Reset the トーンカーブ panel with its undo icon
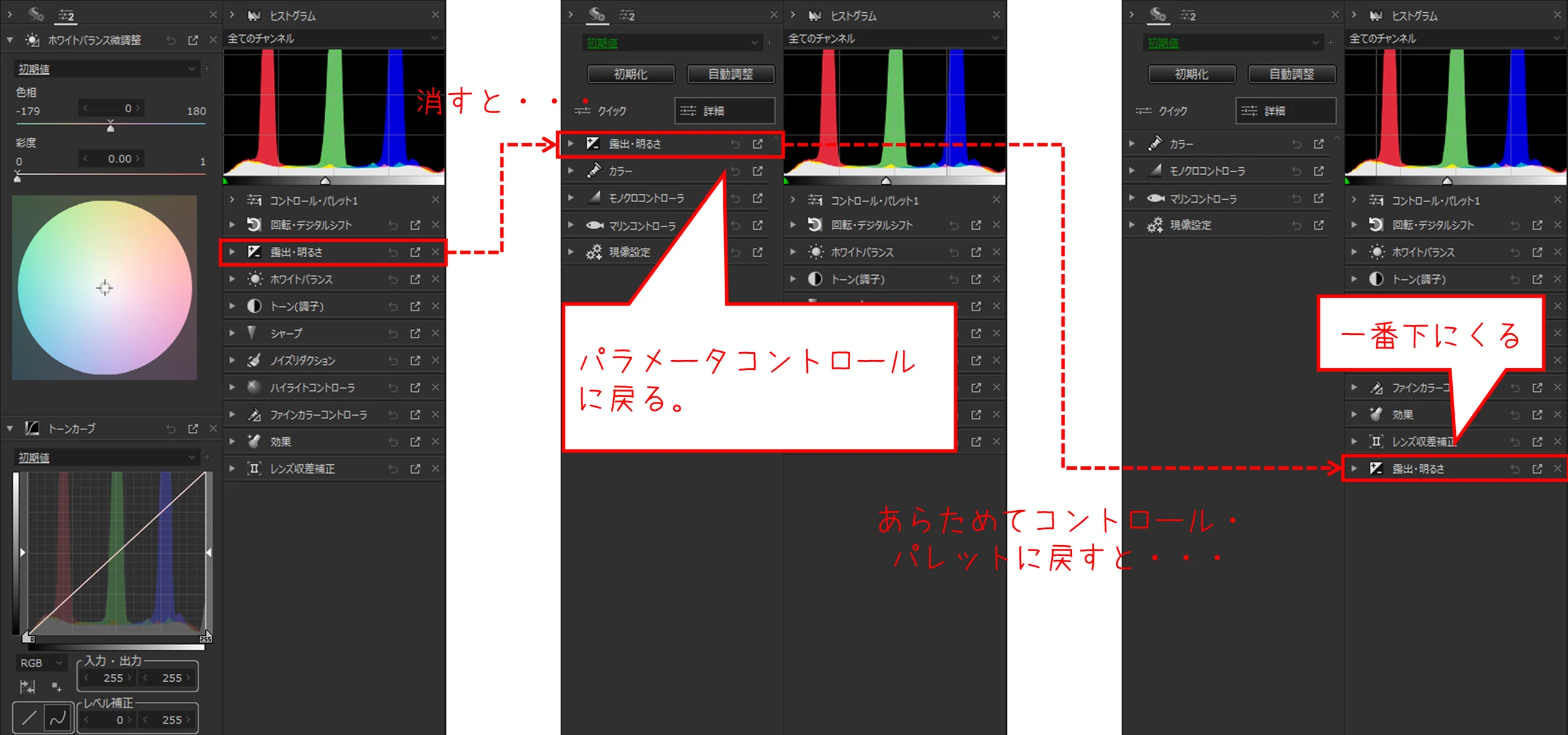 171,429
